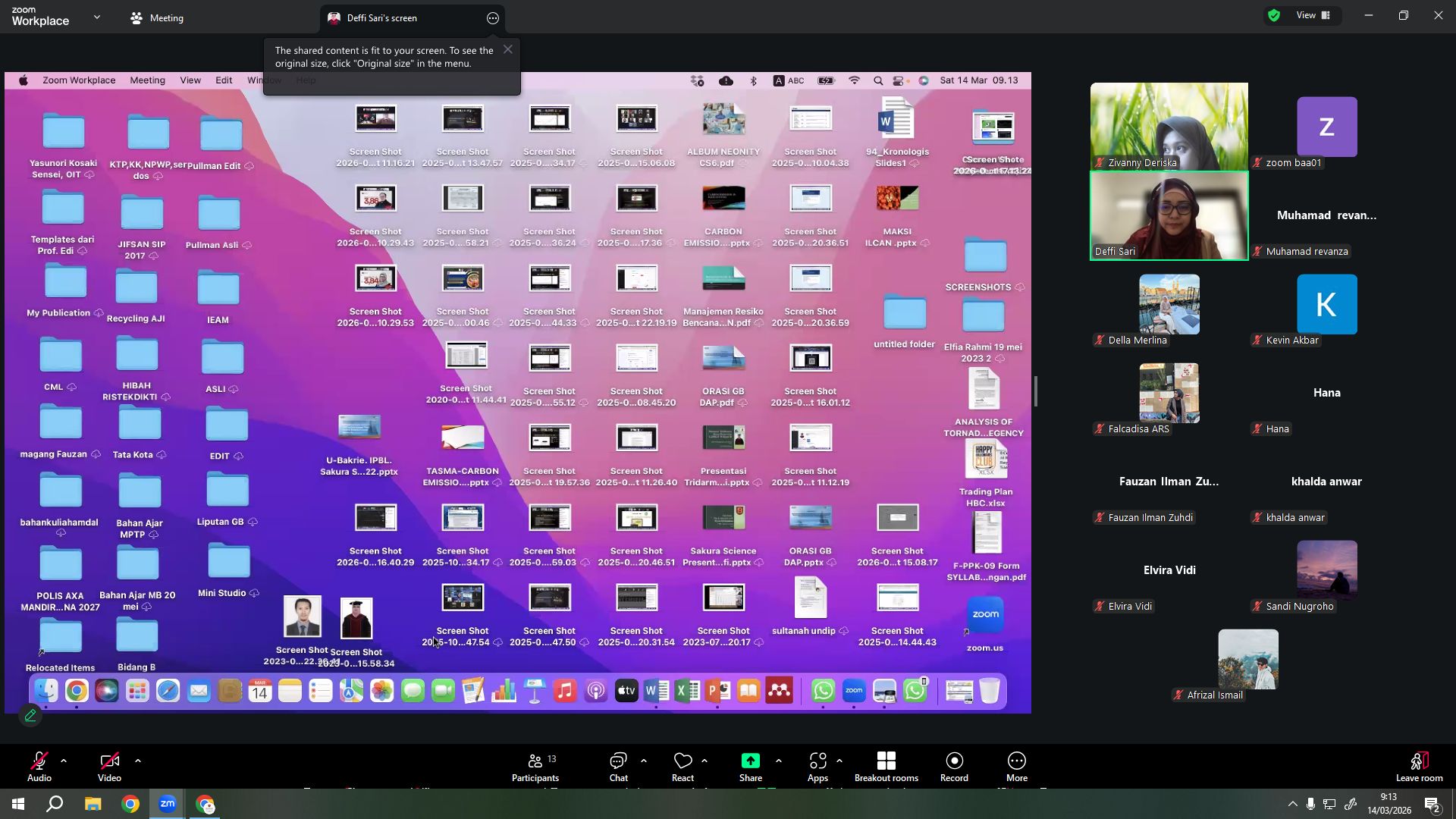Open Breakout rooms
Image resolution: width=1456 pixels, height=819 pixels.
click(886, 766)
